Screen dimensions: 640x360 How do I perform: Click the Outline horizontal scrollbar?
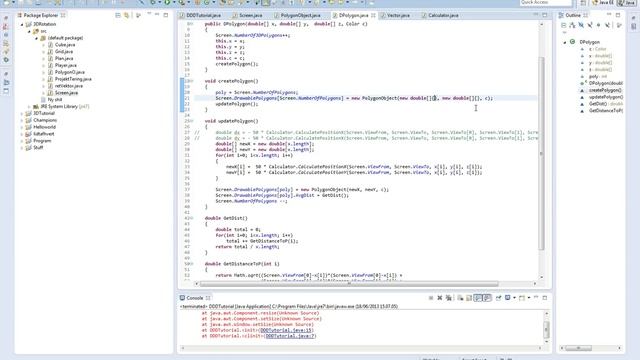tap(578, 348)
